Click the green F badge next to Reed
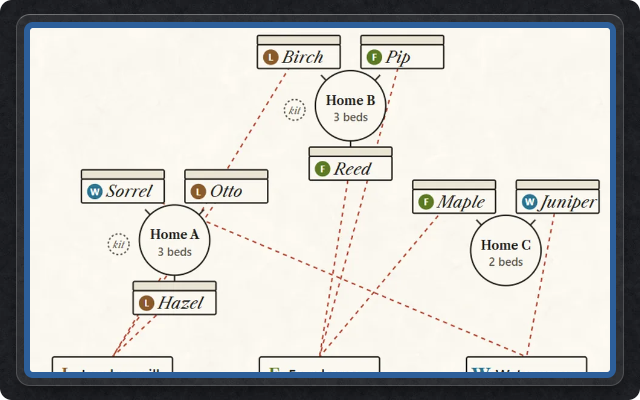The width and height of the screenshot is (640, 400). pos(322,169)
